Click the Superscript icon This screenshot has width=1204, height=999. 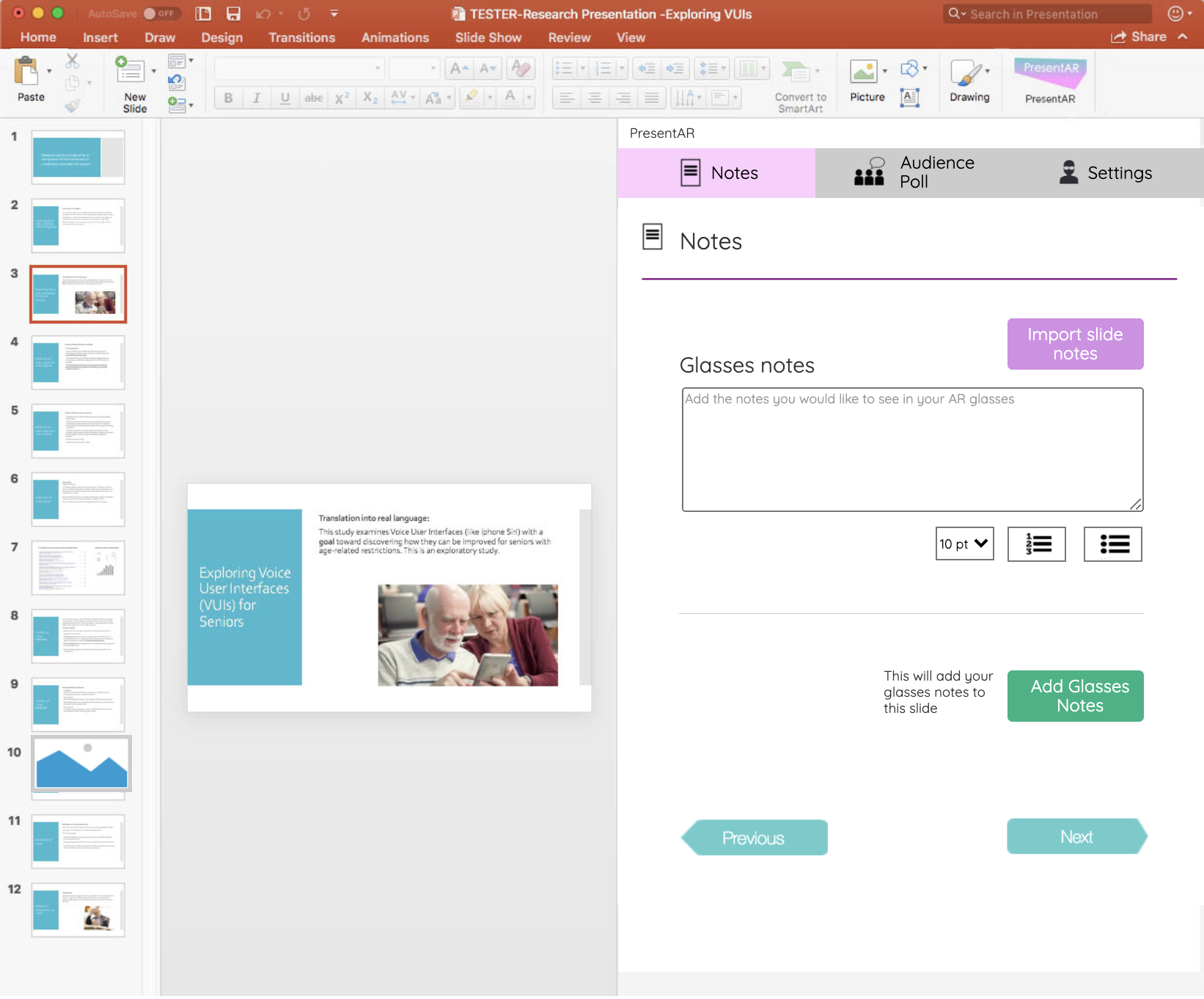[x=342, y=98]
